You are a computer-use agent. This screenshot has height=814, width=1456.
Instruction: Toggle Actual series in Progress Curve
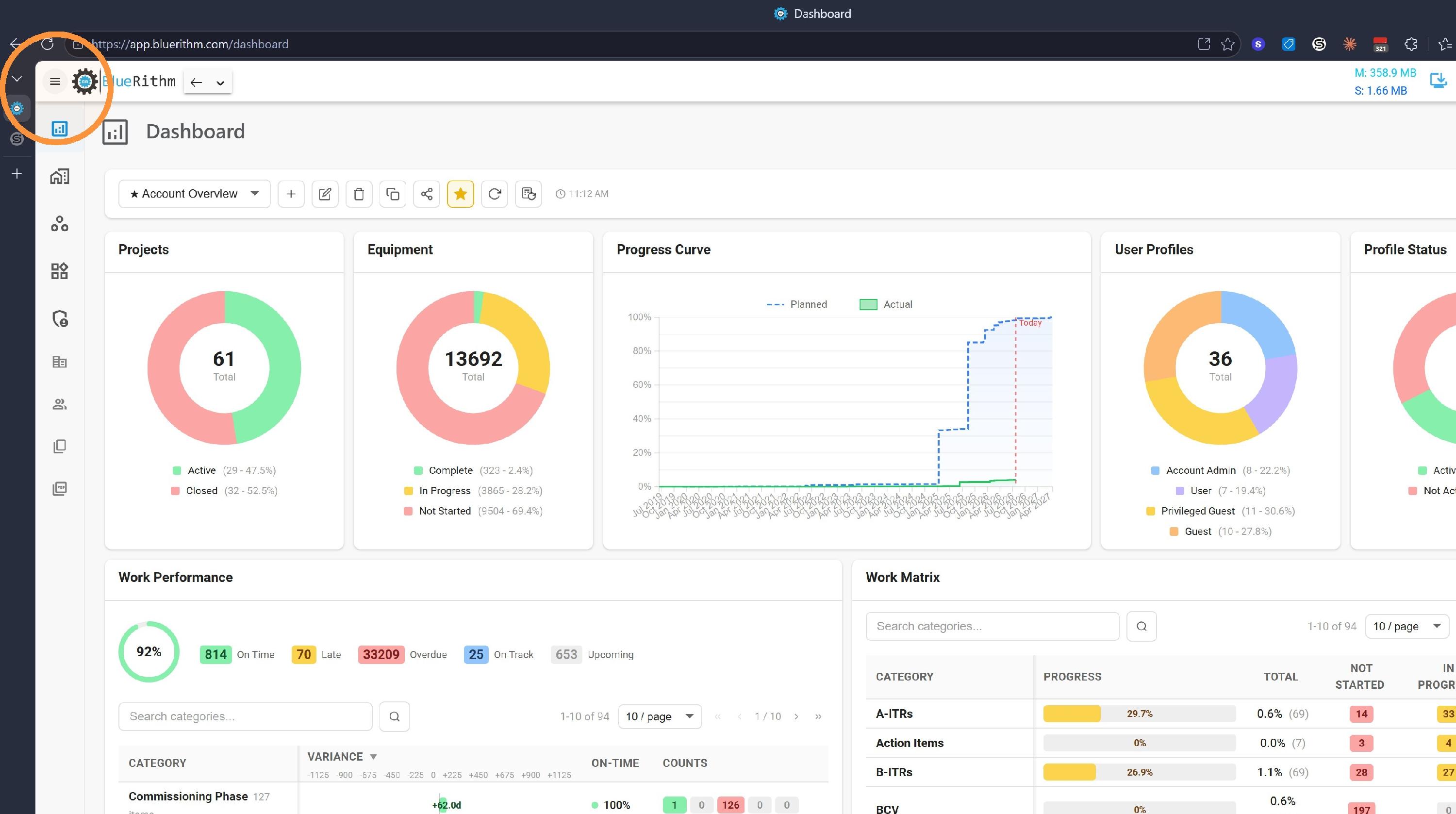886,304
